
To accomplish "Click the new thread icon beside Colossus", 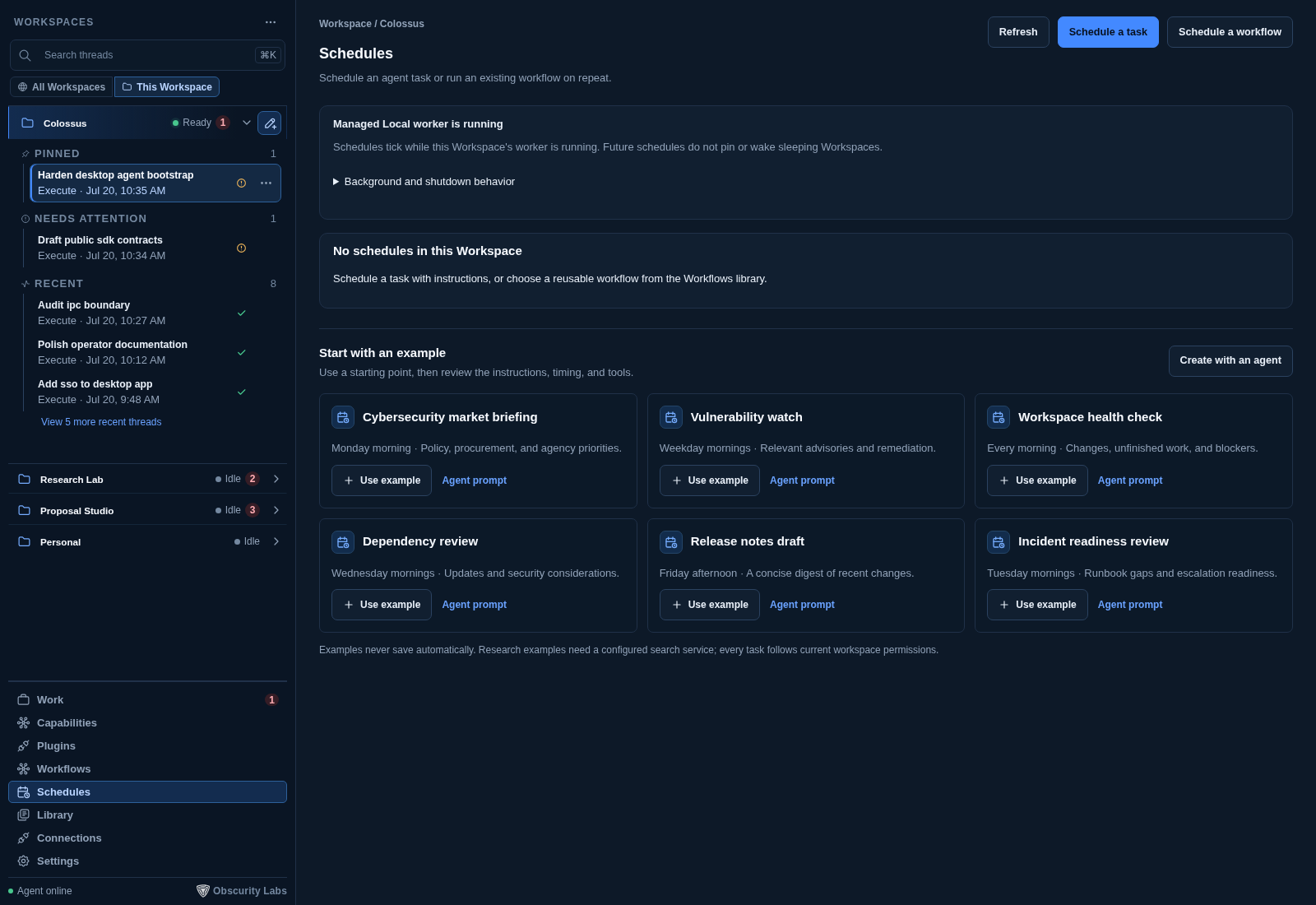I will coord(269,123).
